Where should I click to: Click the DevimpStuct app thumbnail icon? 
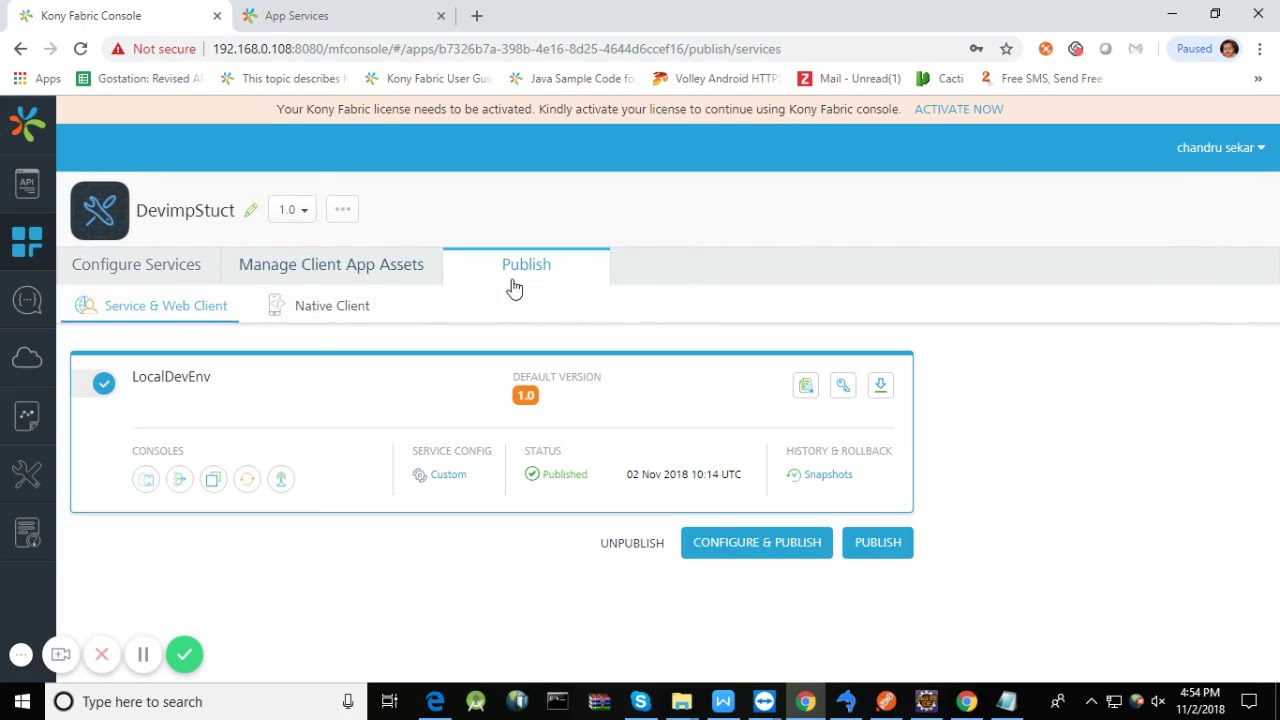click(100, 211)
